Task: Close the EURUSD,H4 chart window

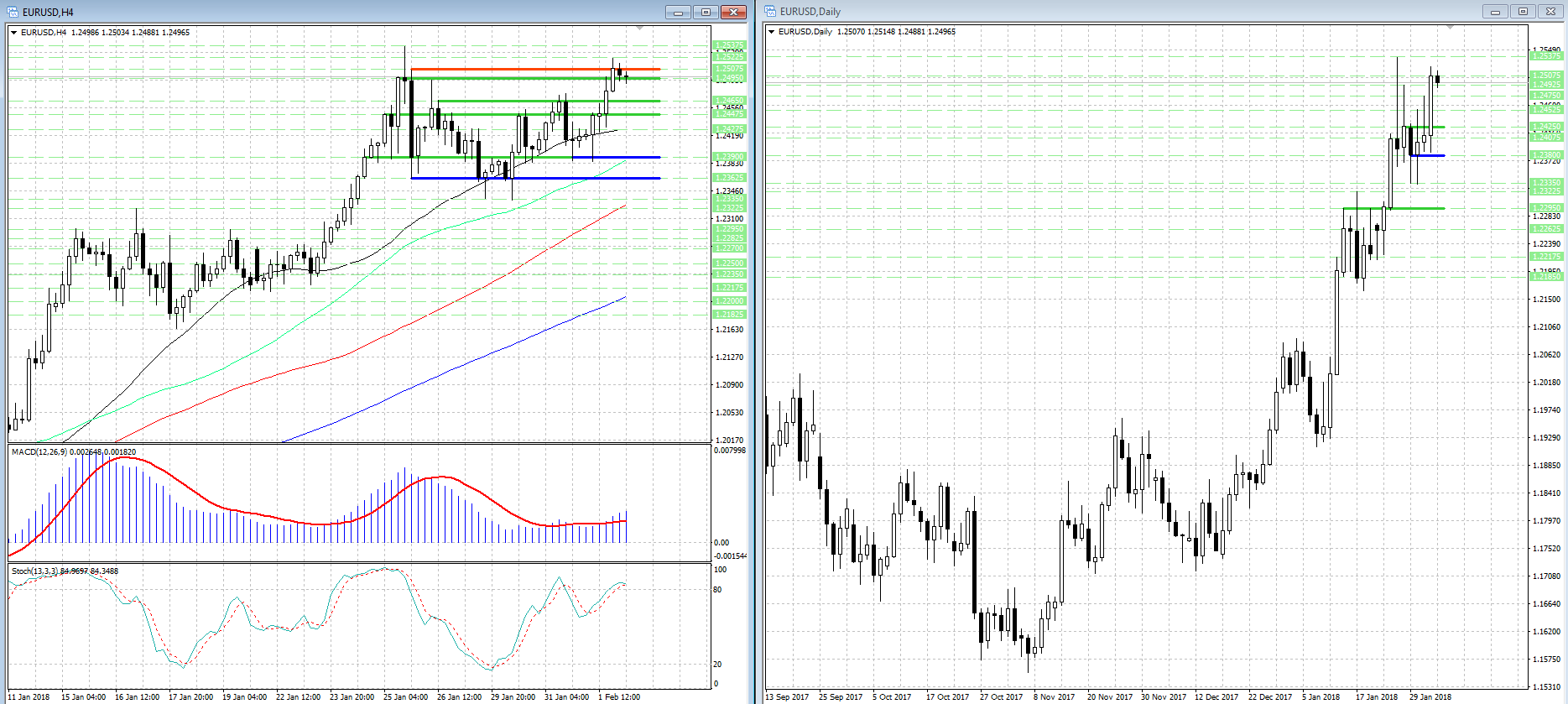Action: point(733,12)
